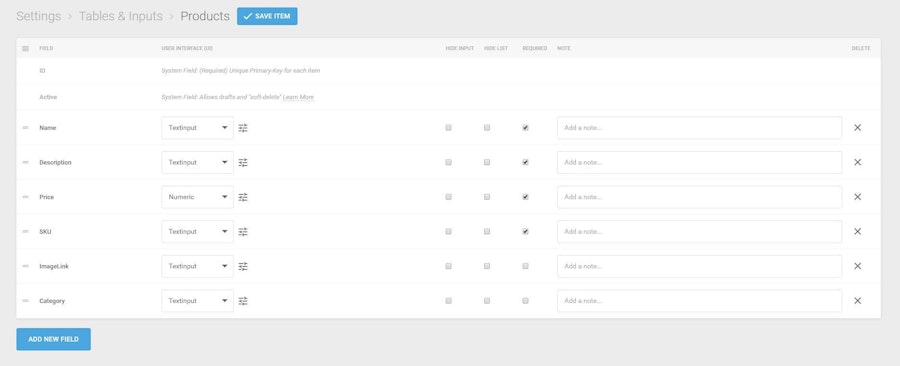Screen dimensions: 900x366
Task: Toggle Hide Input for the Name field
Action: pos(448,128)
